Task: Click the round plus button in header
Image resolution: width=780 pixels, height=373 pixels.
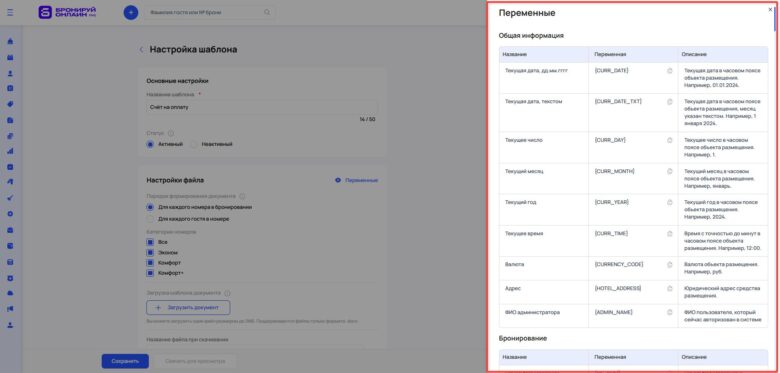Action: 131,12
